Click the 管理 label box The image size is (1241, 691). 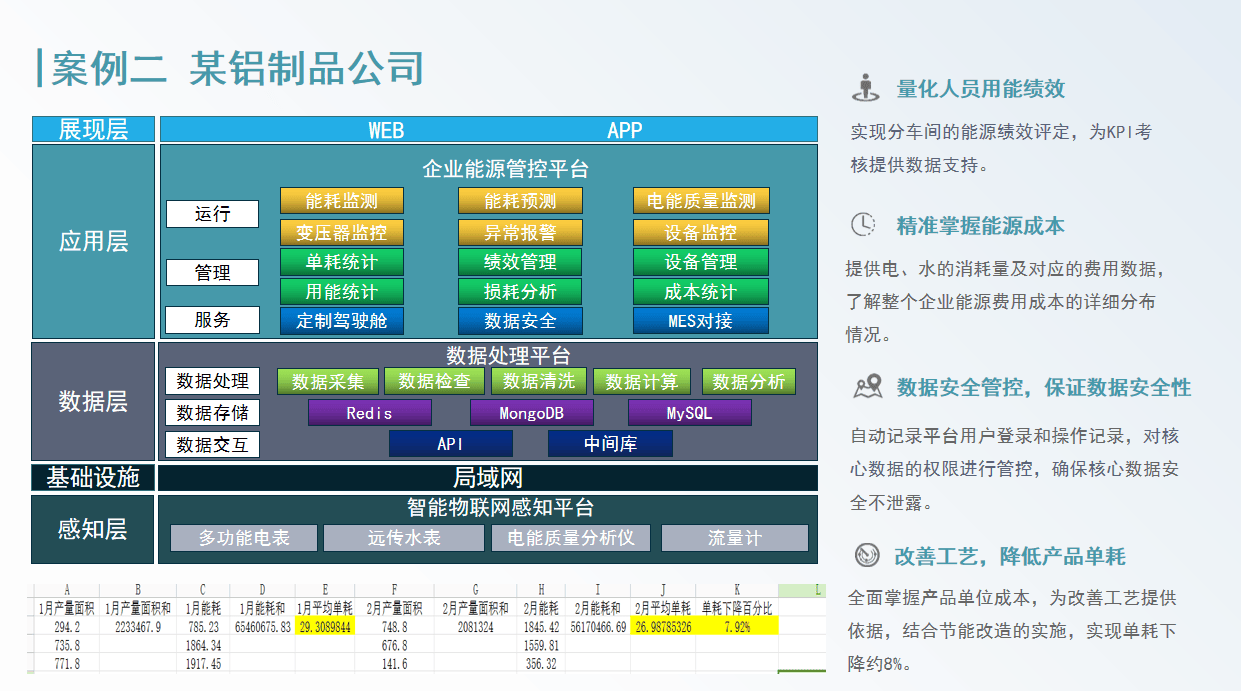[212, 272]
